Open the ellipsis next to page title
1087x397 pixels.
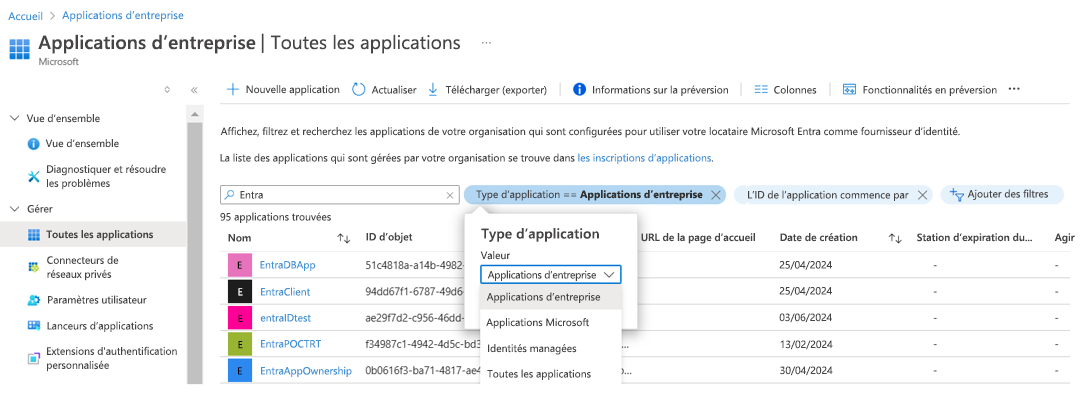point(487,43)
